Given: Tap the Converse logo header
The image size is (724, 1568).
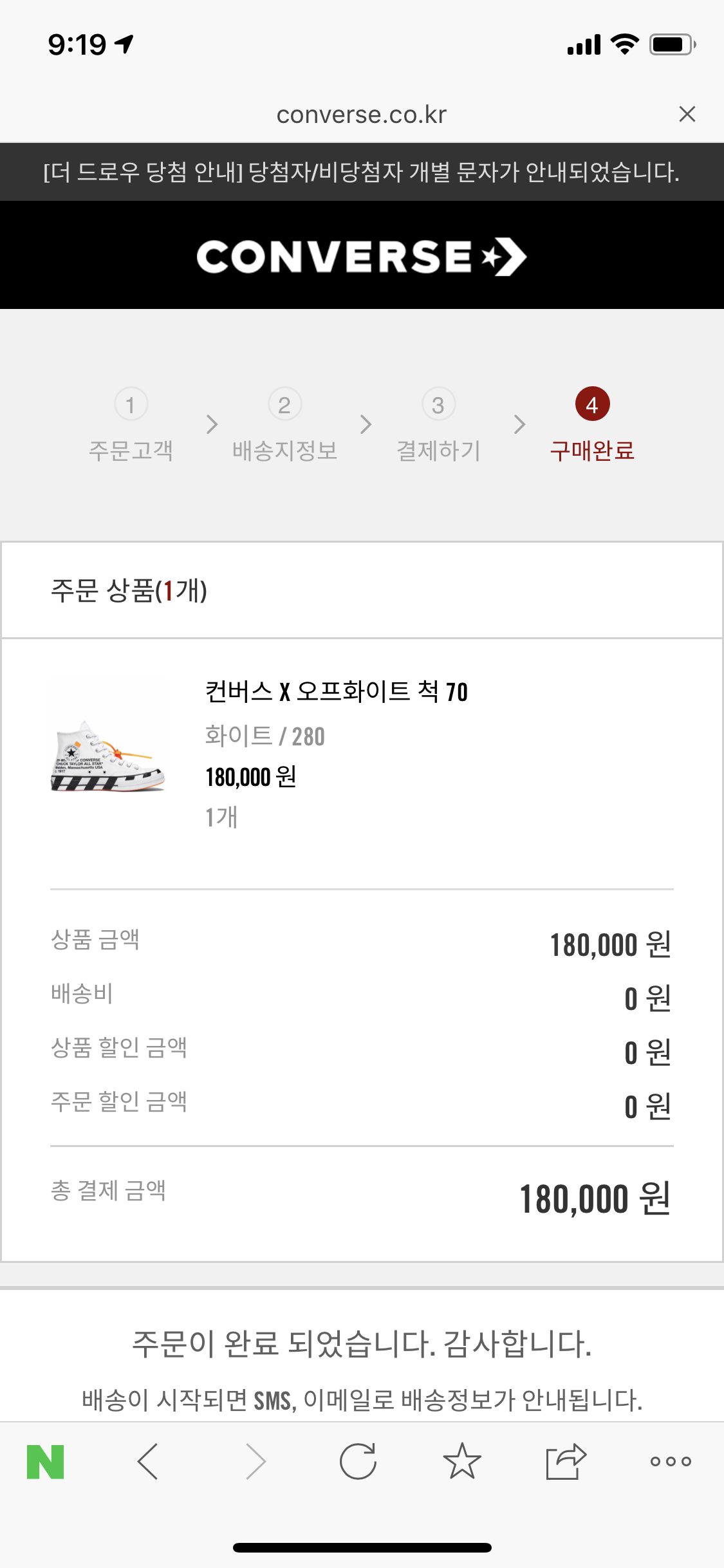Looking at the screenshot, I should [362, 257].
